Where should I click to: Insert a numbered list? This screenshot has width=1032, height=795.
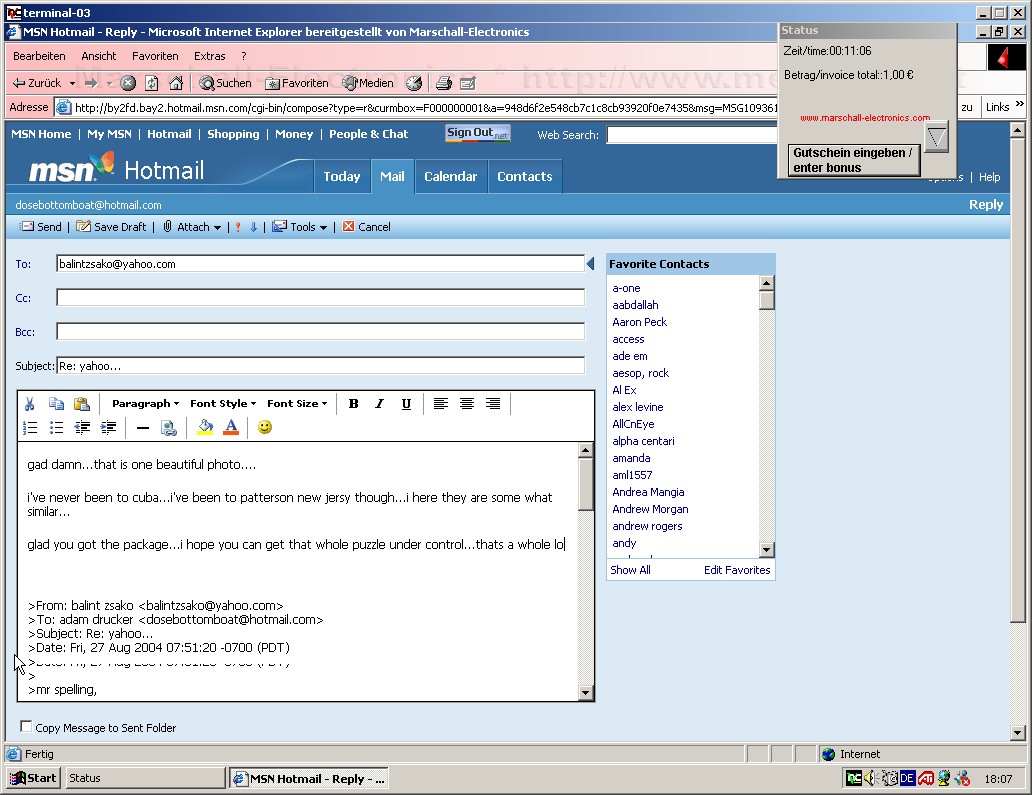click(30, 428)
